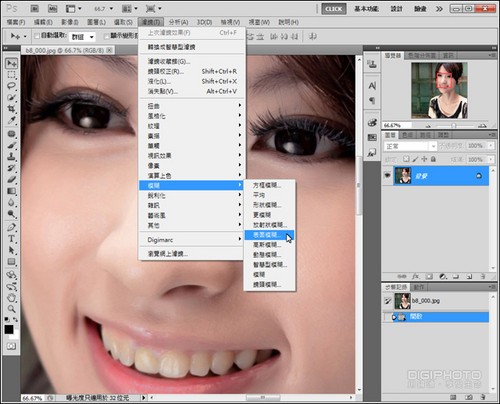The width and height of the screenshot is (500, 404).
Task: Select the Lasso tool
Action: pyautogui.click(x=12, y=86)
